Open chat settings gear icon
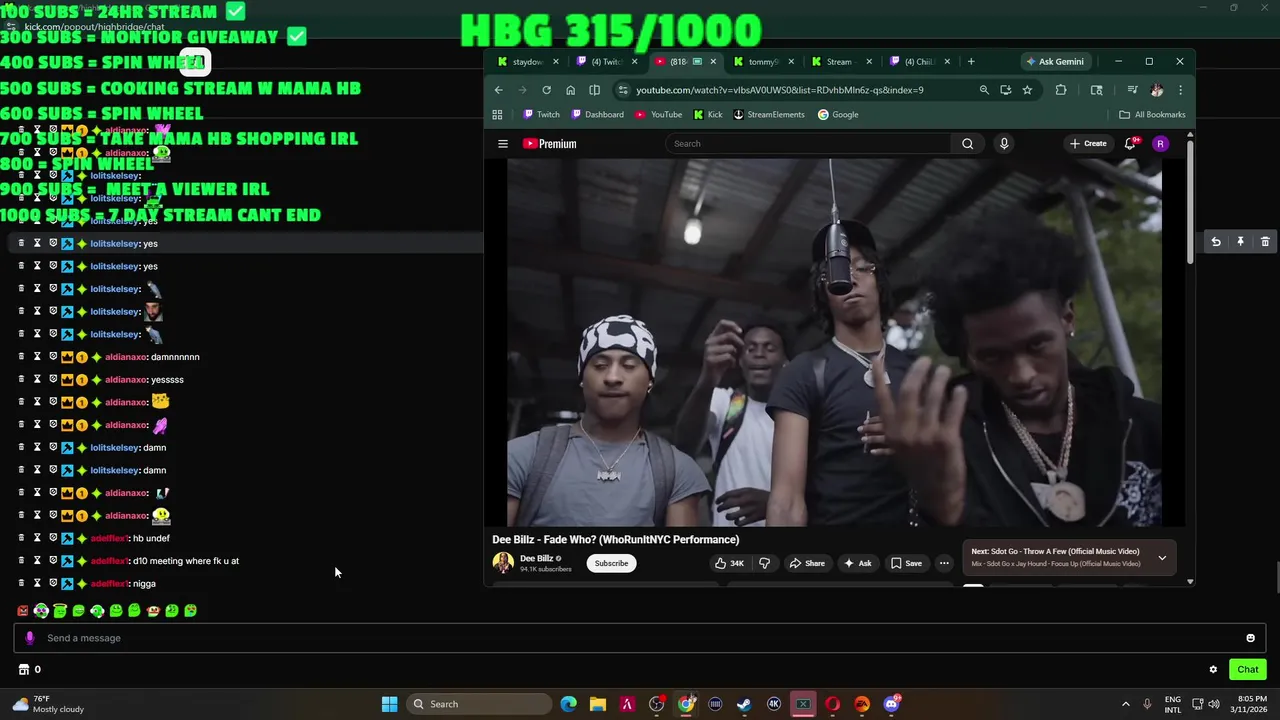This screenshot has width=1280, height=720. [1213, 670]
